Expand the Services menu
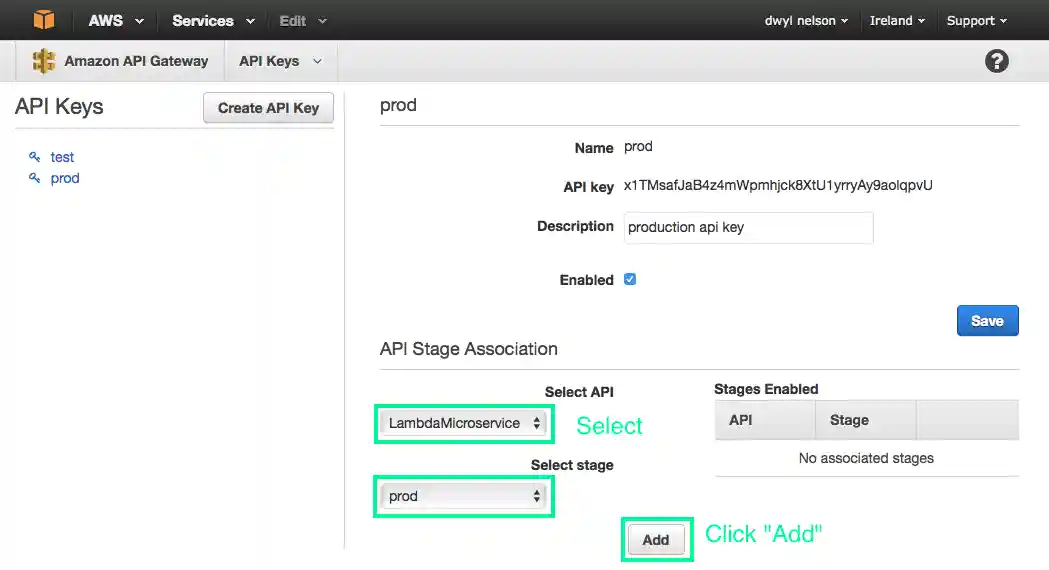Viewport: 1049px width, 570px height. pos(213,21)
